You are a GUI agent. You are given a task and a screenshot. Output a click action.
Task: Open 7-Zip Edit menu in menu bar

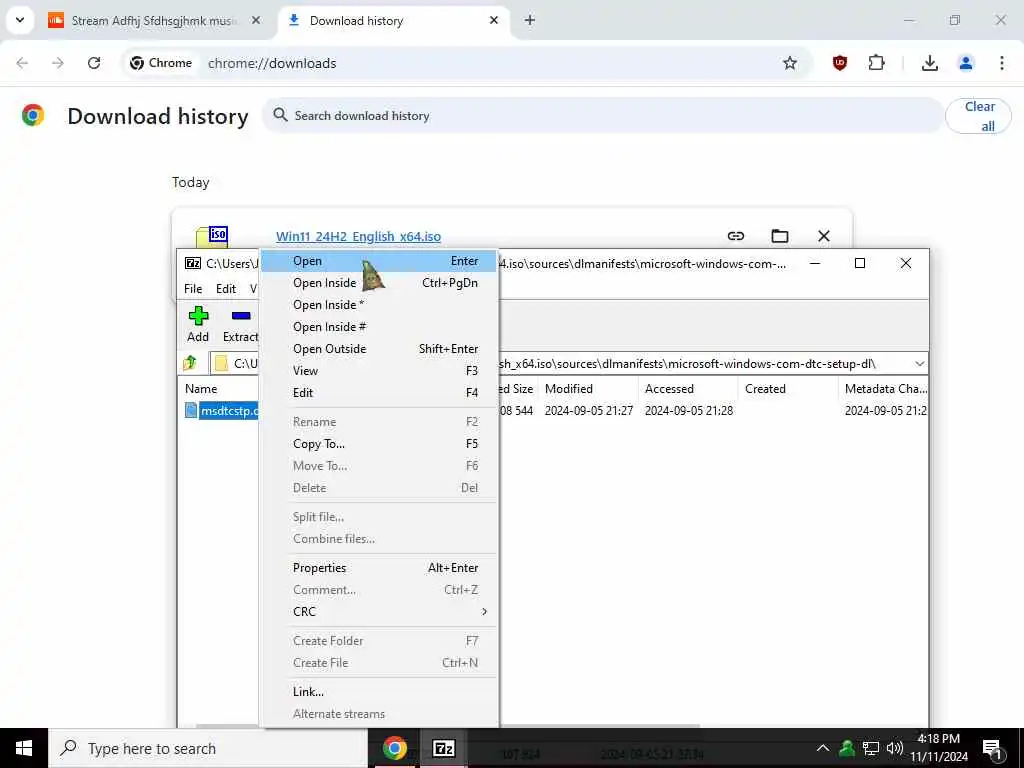(226, 289)
